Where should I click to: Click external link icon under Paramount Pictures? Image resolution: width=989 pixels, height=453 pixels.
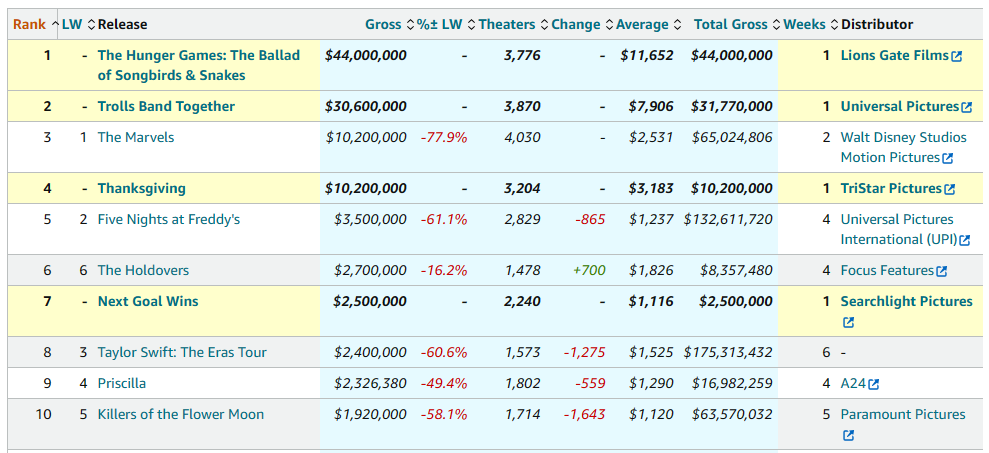pos(848,435)
